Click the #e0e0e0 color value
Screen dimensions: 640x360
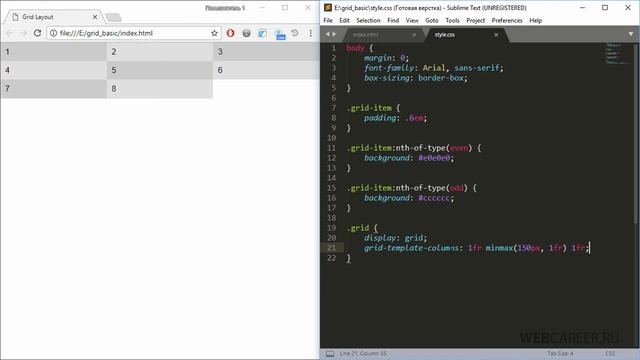[x=434, y=158]
